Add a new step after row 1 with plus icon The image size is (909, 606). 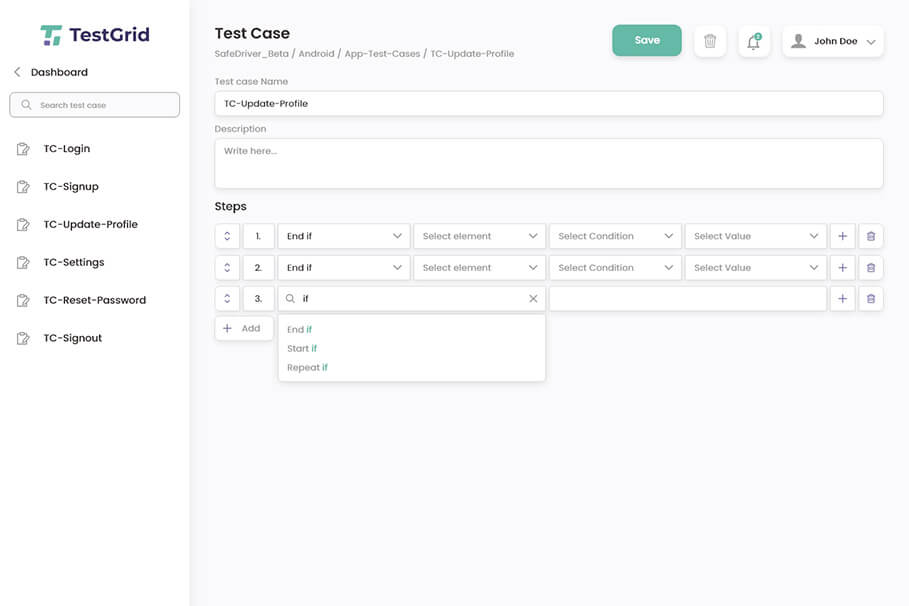842,236
